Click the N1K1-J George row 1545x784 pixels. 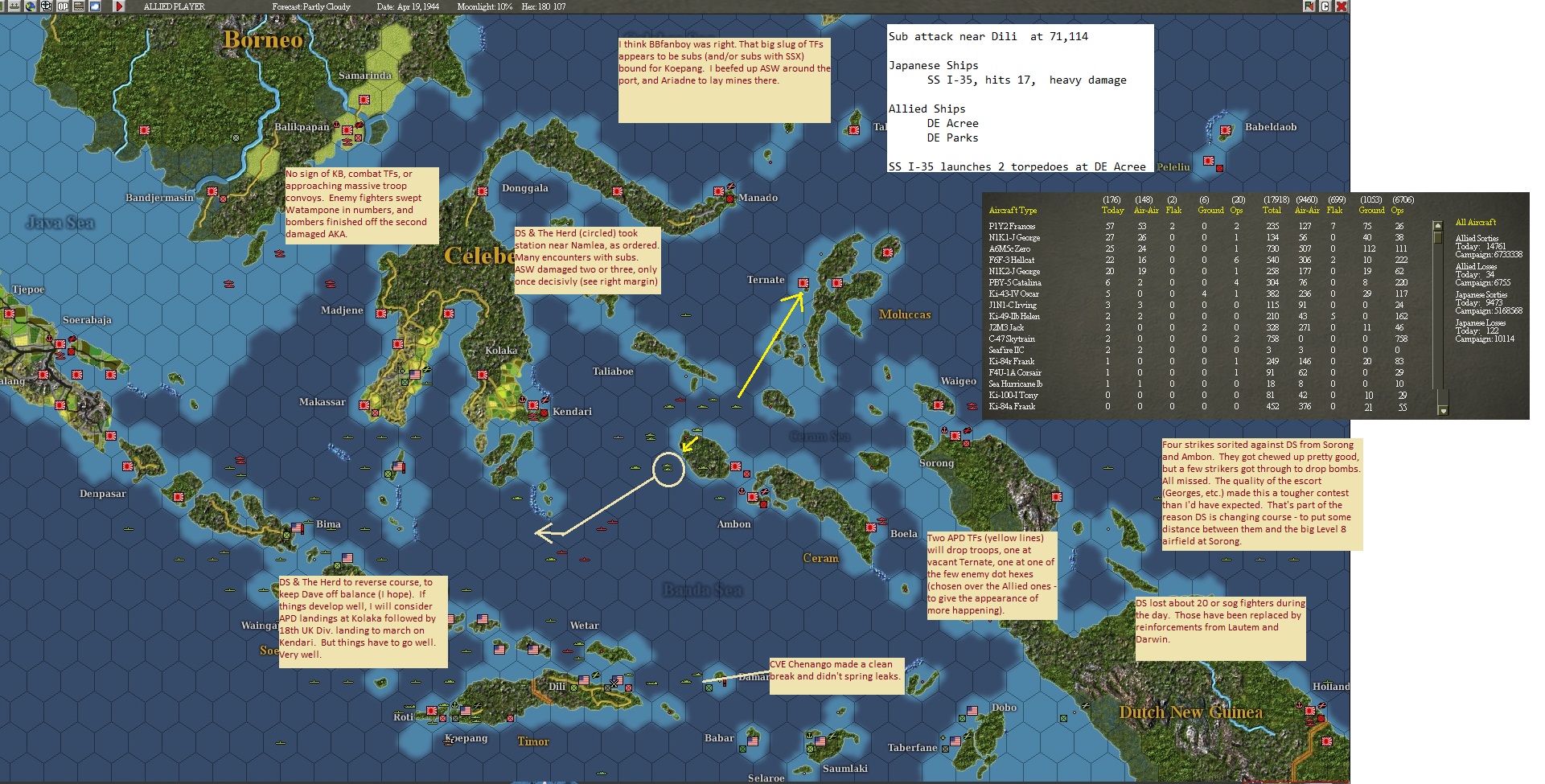(x=1197, y=237)
